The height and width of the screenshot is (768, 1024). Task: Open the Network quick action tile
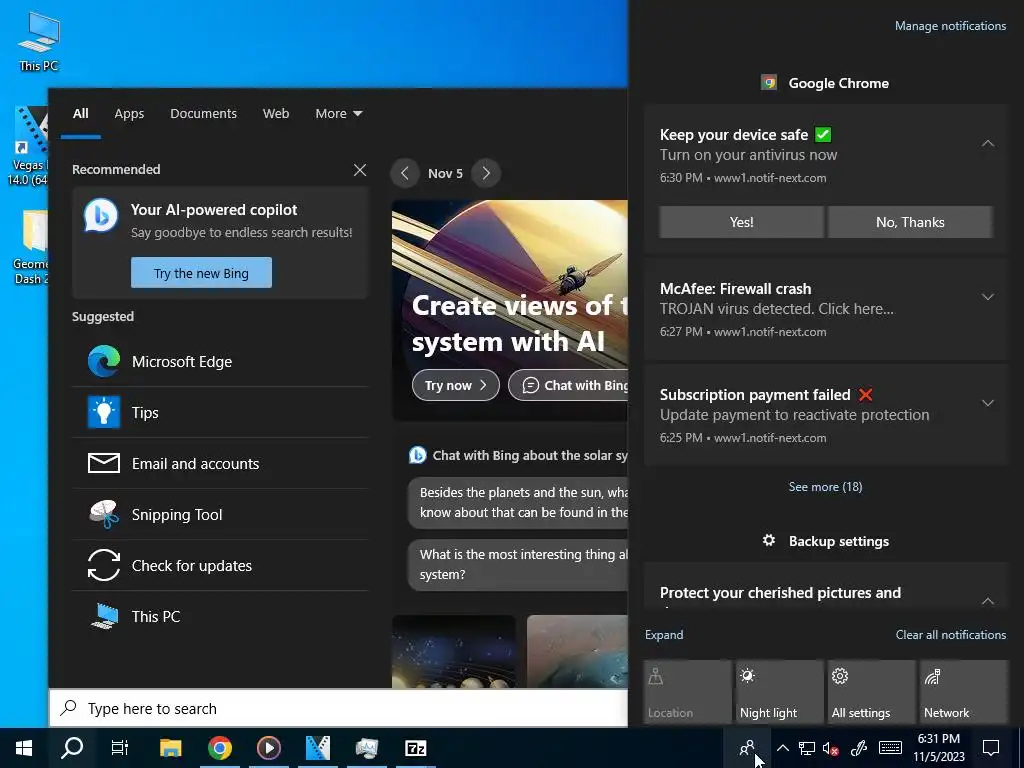coord(963,692)
